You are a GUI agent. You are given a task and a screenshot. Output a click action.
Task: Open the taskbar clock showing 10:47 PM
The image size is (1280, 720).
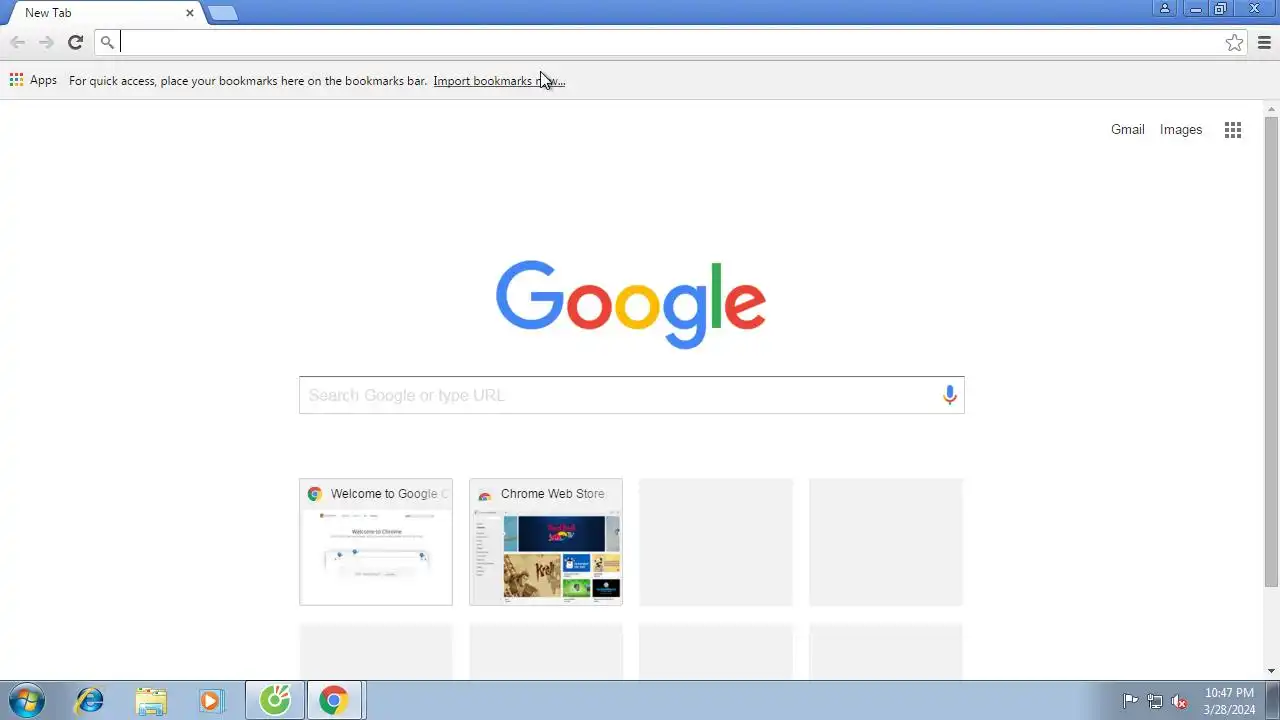(1229, 701)
